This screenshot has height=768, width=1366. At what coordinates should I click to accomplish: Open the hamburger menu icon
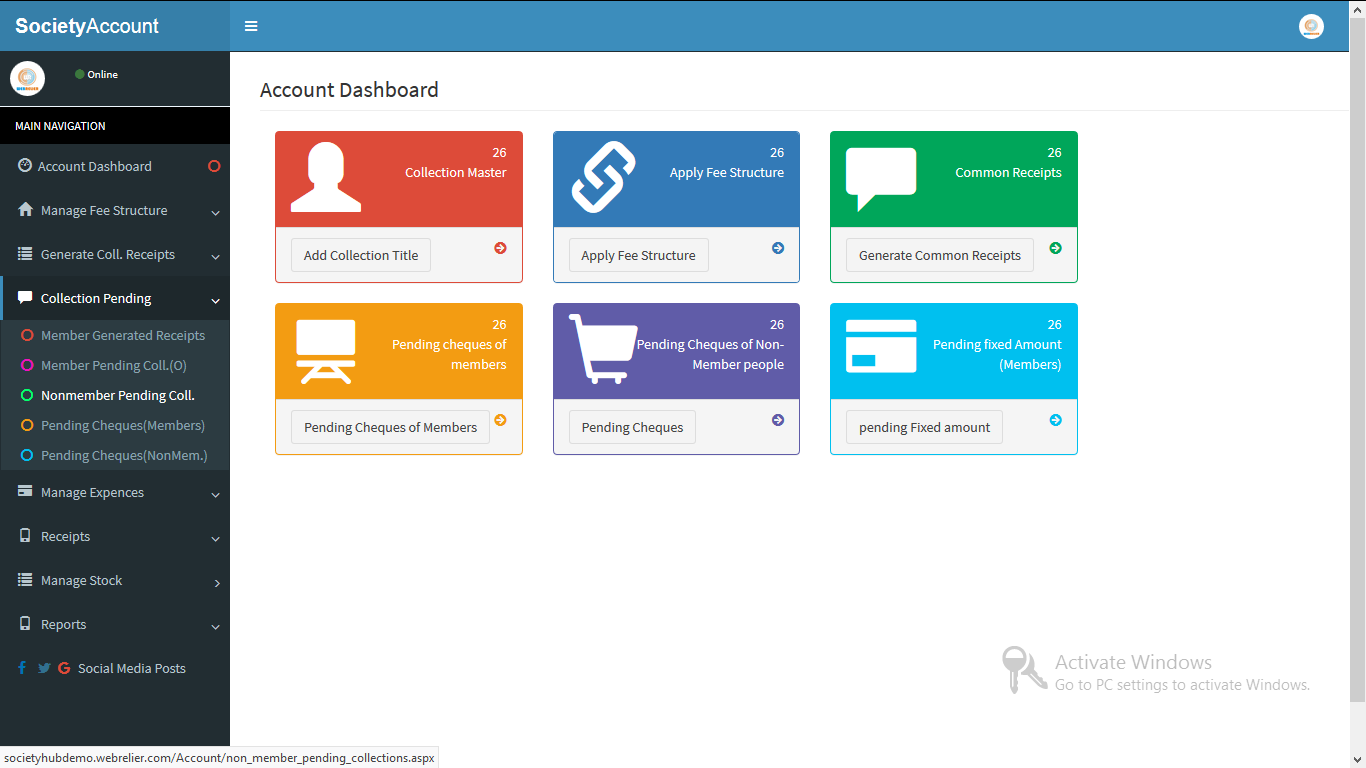[x=250, y=26]
